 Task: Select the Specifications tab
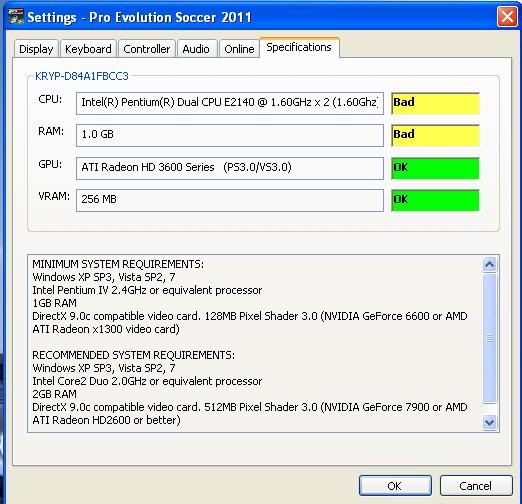299,48
